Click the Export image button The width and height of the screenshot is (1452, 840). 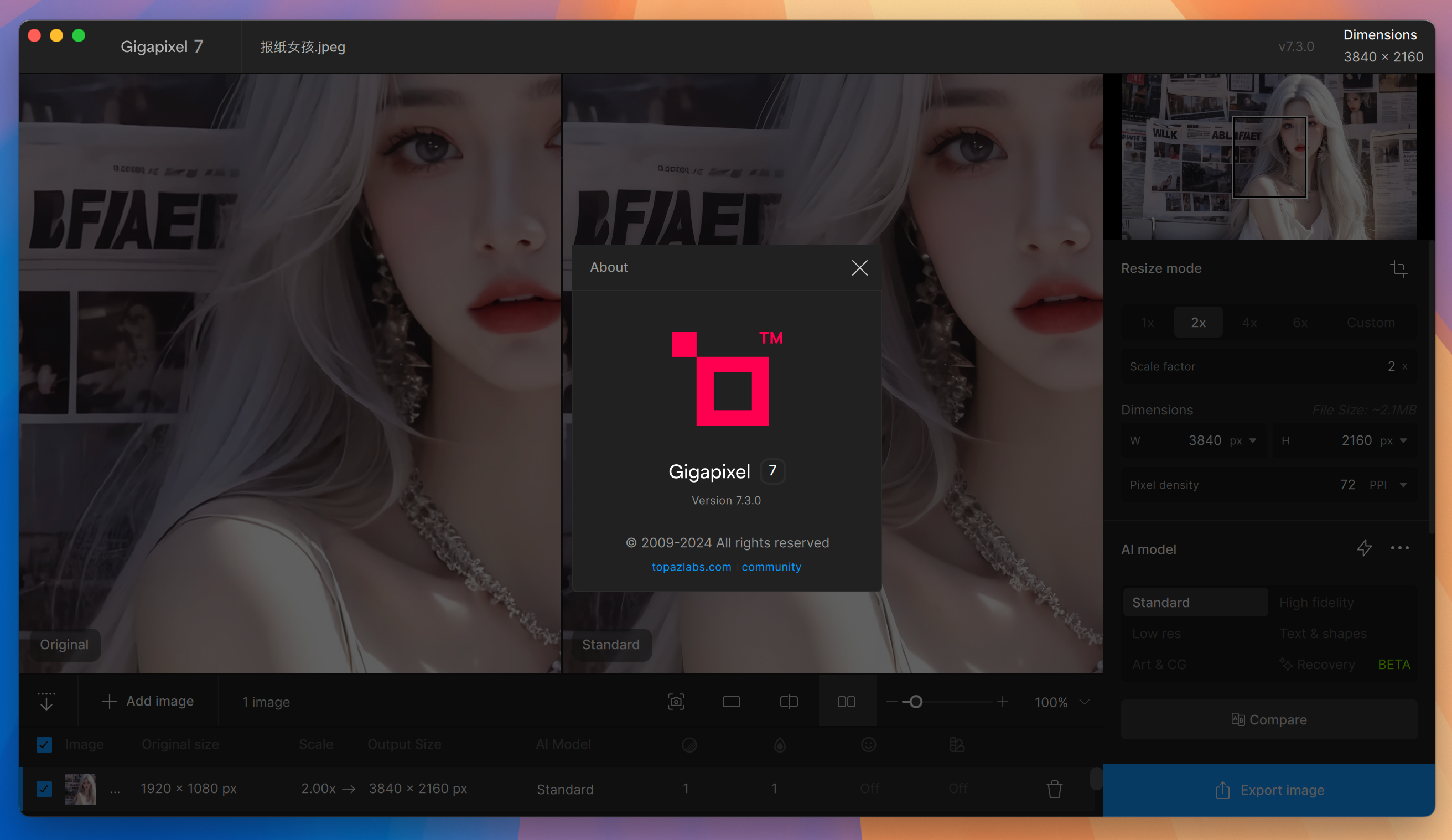coord(1269,789)
